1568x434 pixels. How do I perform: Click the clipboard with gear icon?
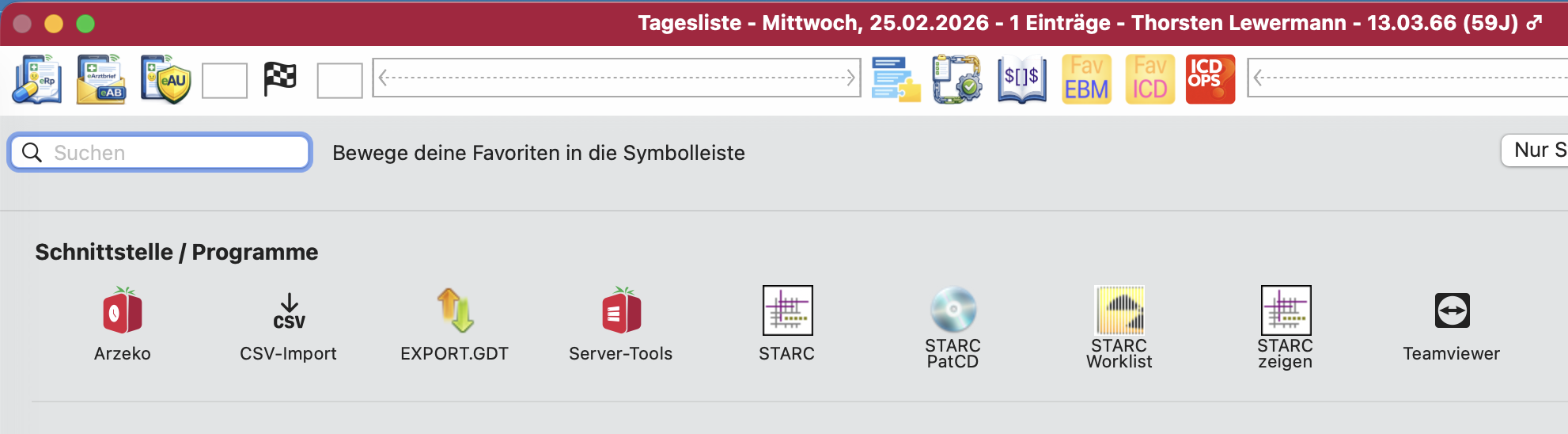click(957, 79)
